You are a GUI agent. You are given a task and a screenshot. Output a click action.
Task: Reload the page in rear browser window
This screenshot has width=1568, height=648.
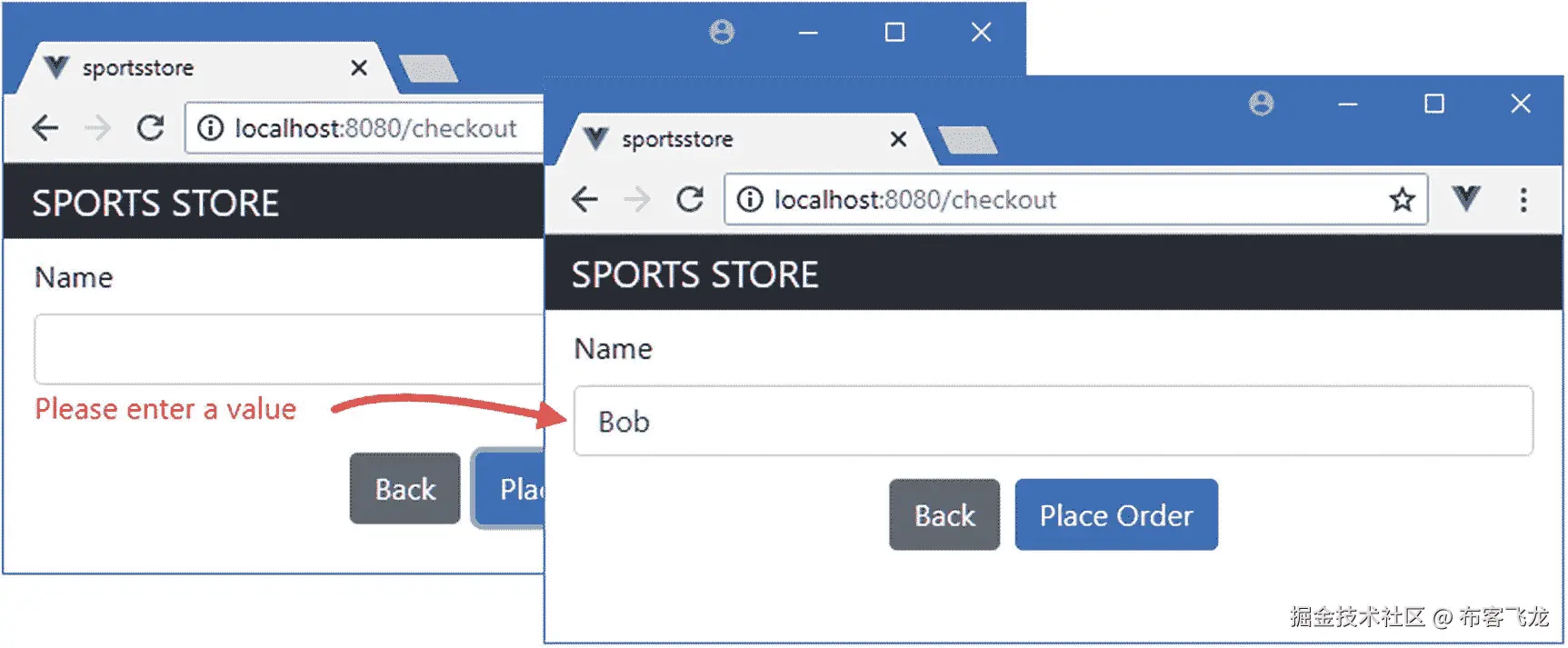[151, 128]
